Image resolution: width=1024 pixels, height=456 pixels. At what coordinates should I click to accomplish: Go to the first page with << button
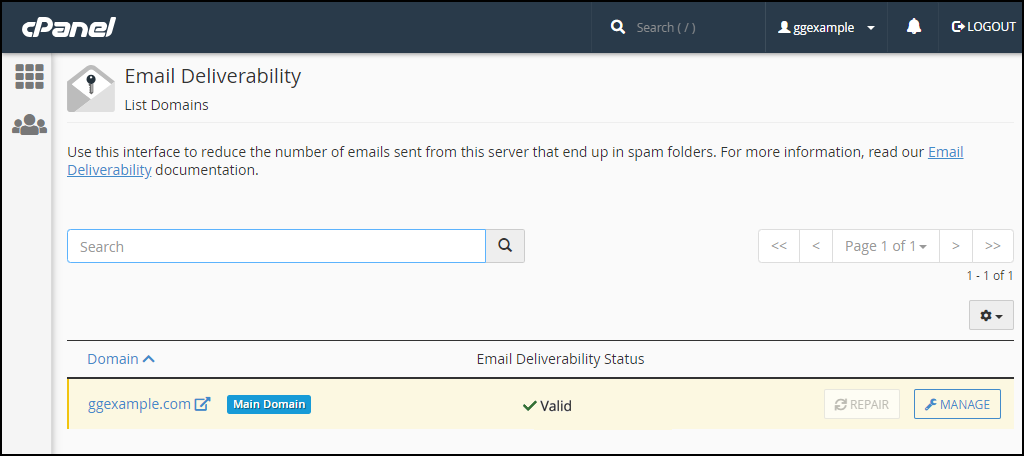coord(778,246)
